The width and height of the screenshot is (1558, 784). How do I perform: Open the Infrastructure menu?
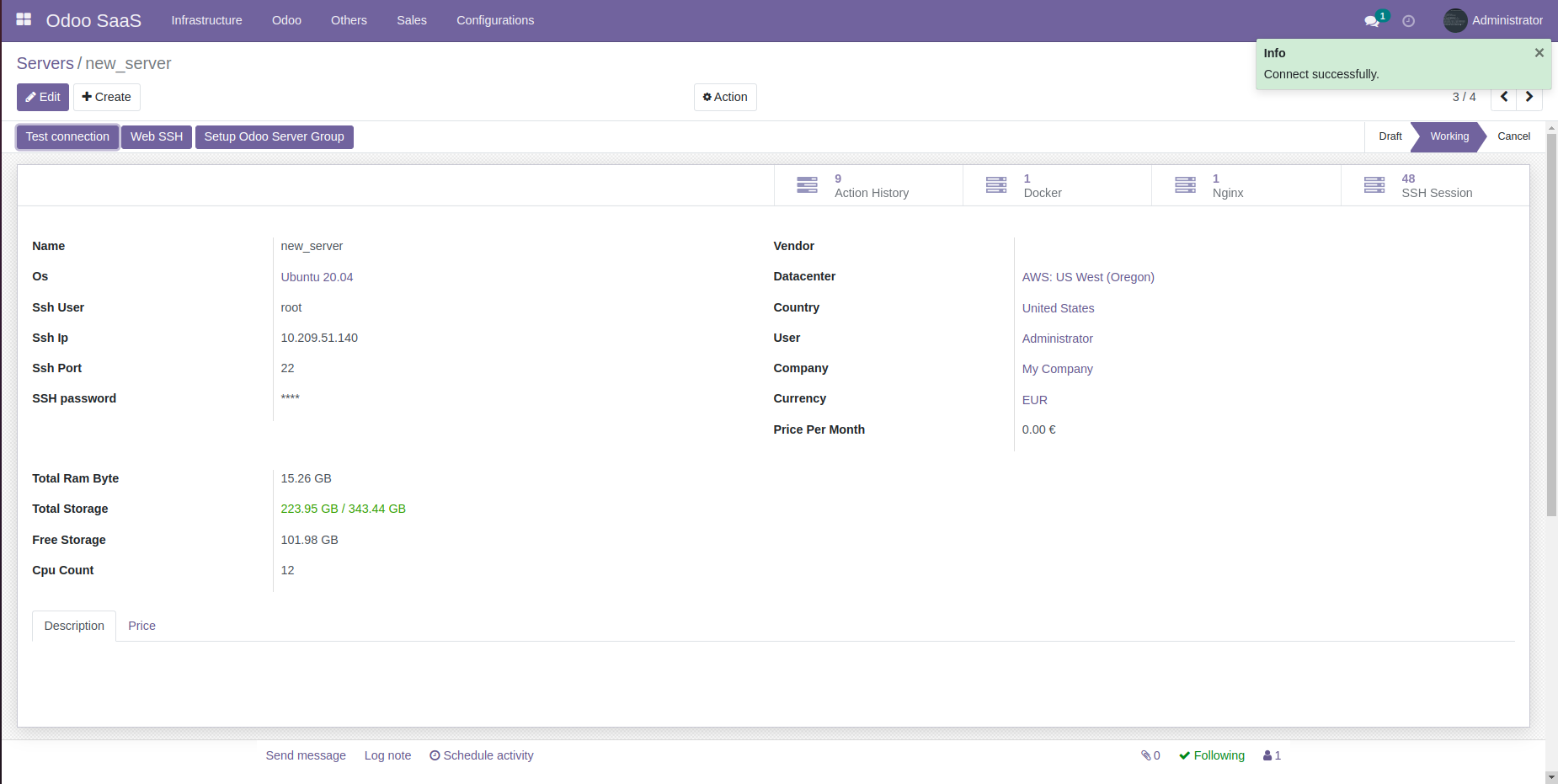(206, 20)
